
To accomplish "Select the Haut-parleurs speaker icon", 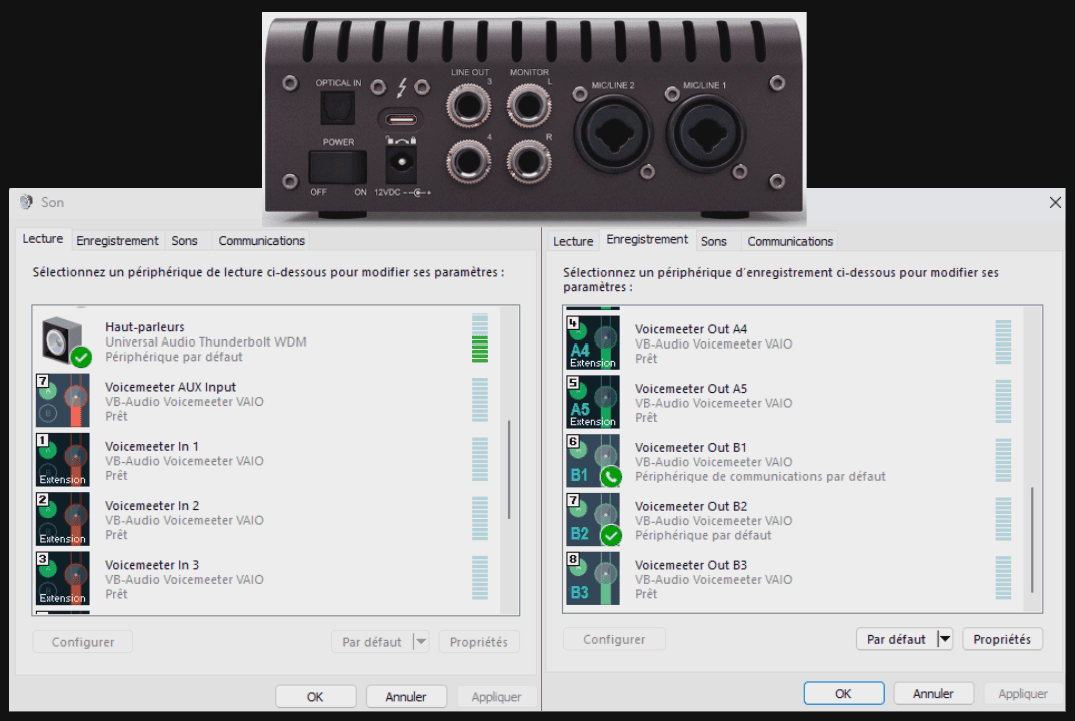I will tap(64, 341).
